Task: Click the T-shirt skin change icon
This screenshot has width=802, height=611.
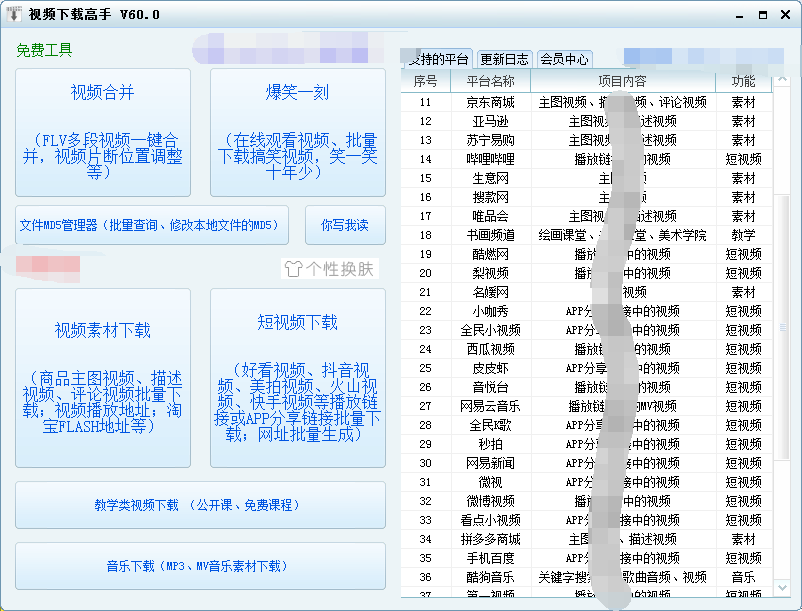Action: (293, 269)
